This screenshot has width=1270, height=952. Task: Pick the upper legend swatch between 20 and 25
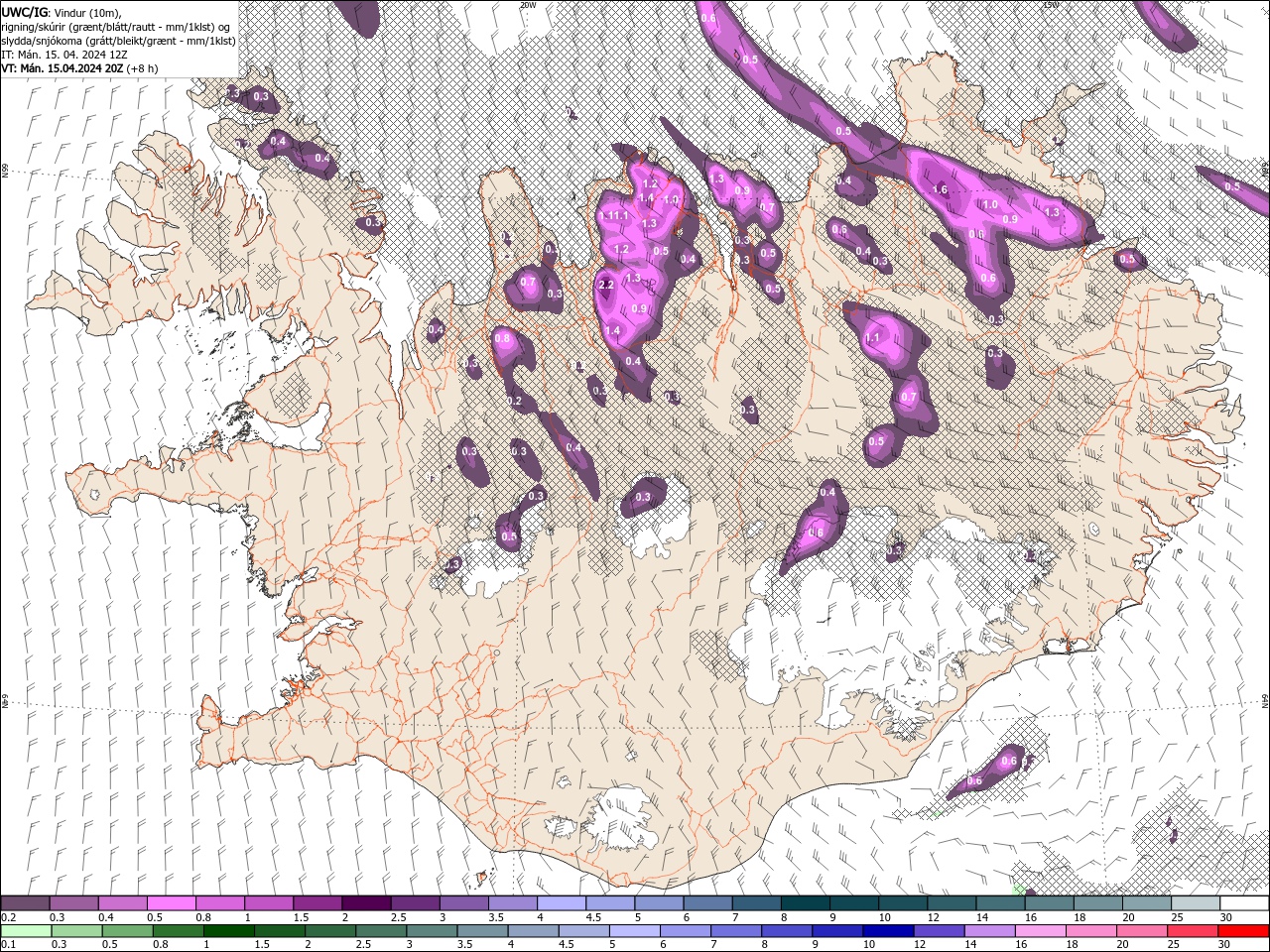pyautogui.click(x=1146, y=903)
